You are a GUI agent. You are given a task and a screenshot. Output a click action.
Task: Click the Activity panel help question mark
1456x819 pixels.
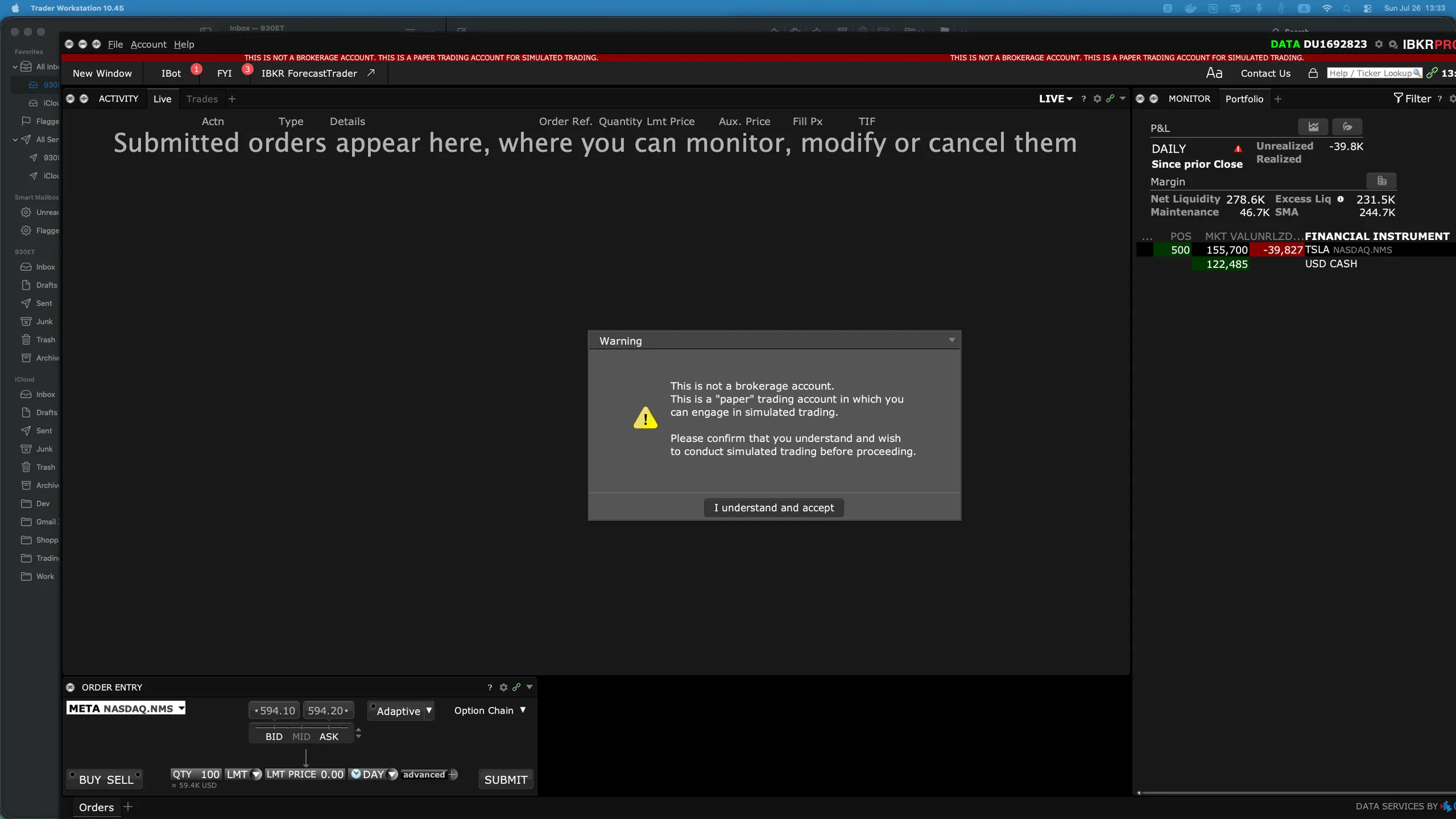1083,99
